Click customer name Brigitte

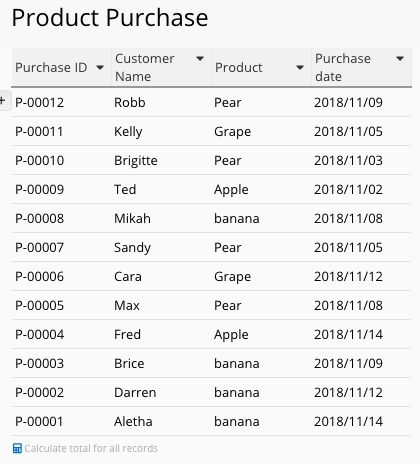(136, 161)
